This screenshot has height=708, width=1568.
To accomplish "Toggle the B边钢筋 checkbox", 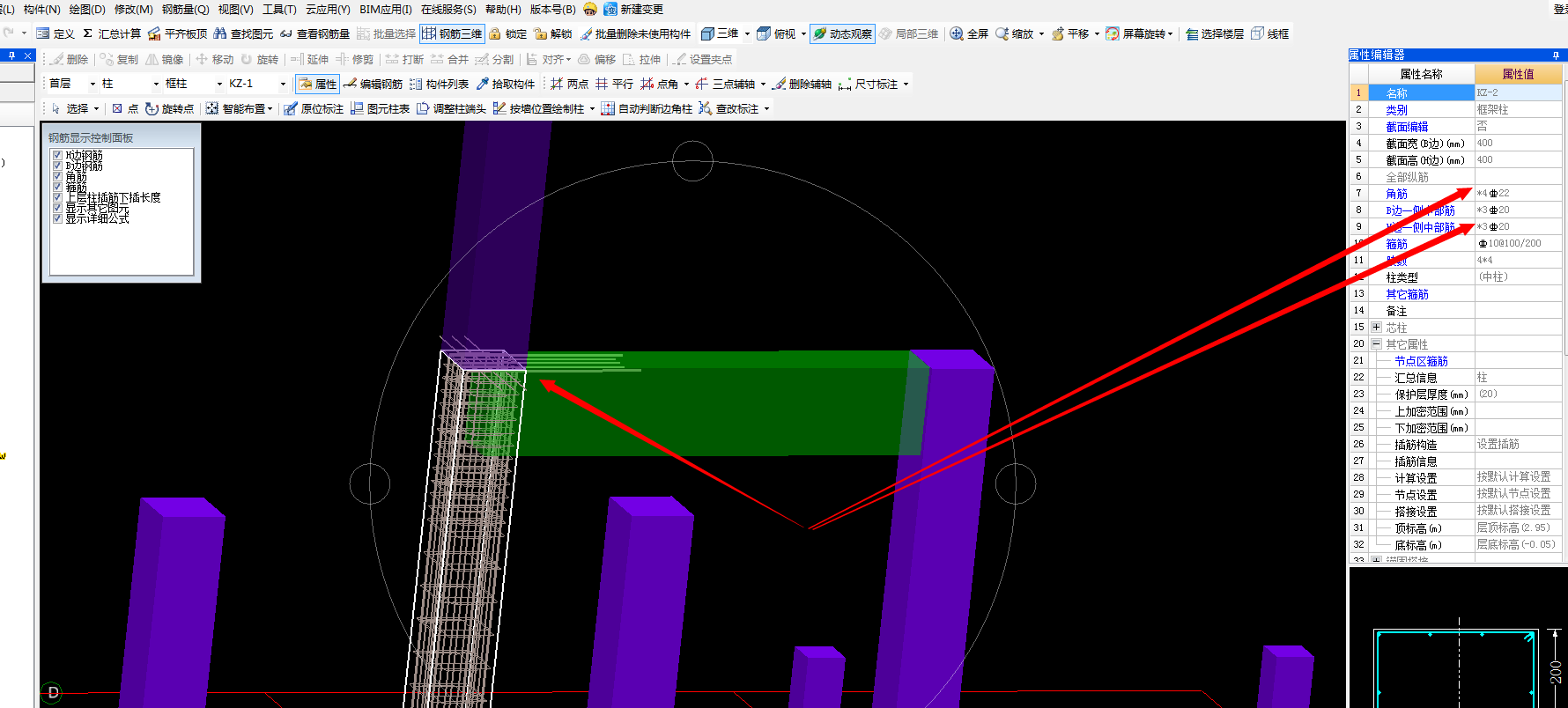I will pyautogui.click(x=57, y=166).
